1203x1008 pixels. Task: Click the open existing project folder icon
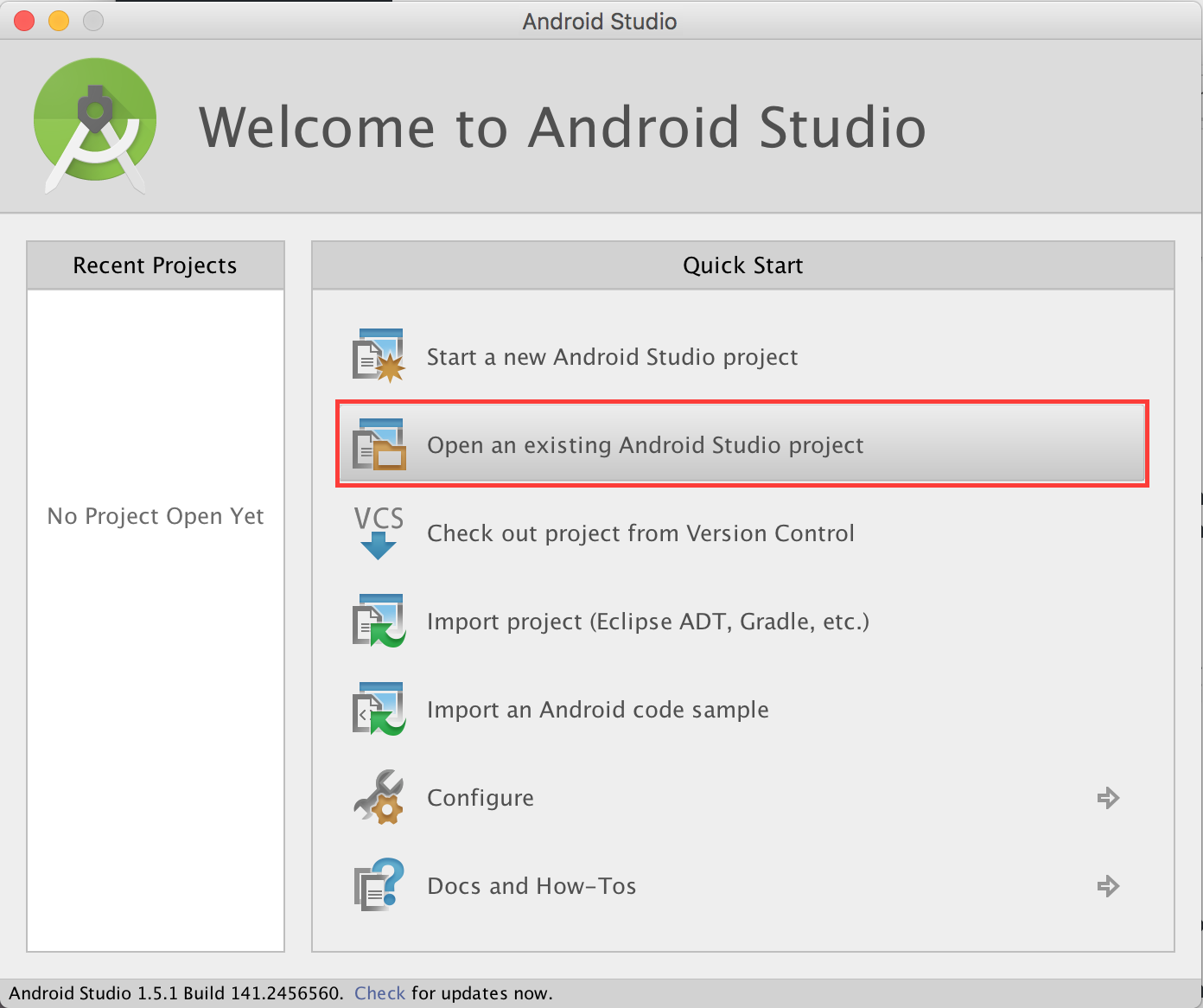[379, 444]
